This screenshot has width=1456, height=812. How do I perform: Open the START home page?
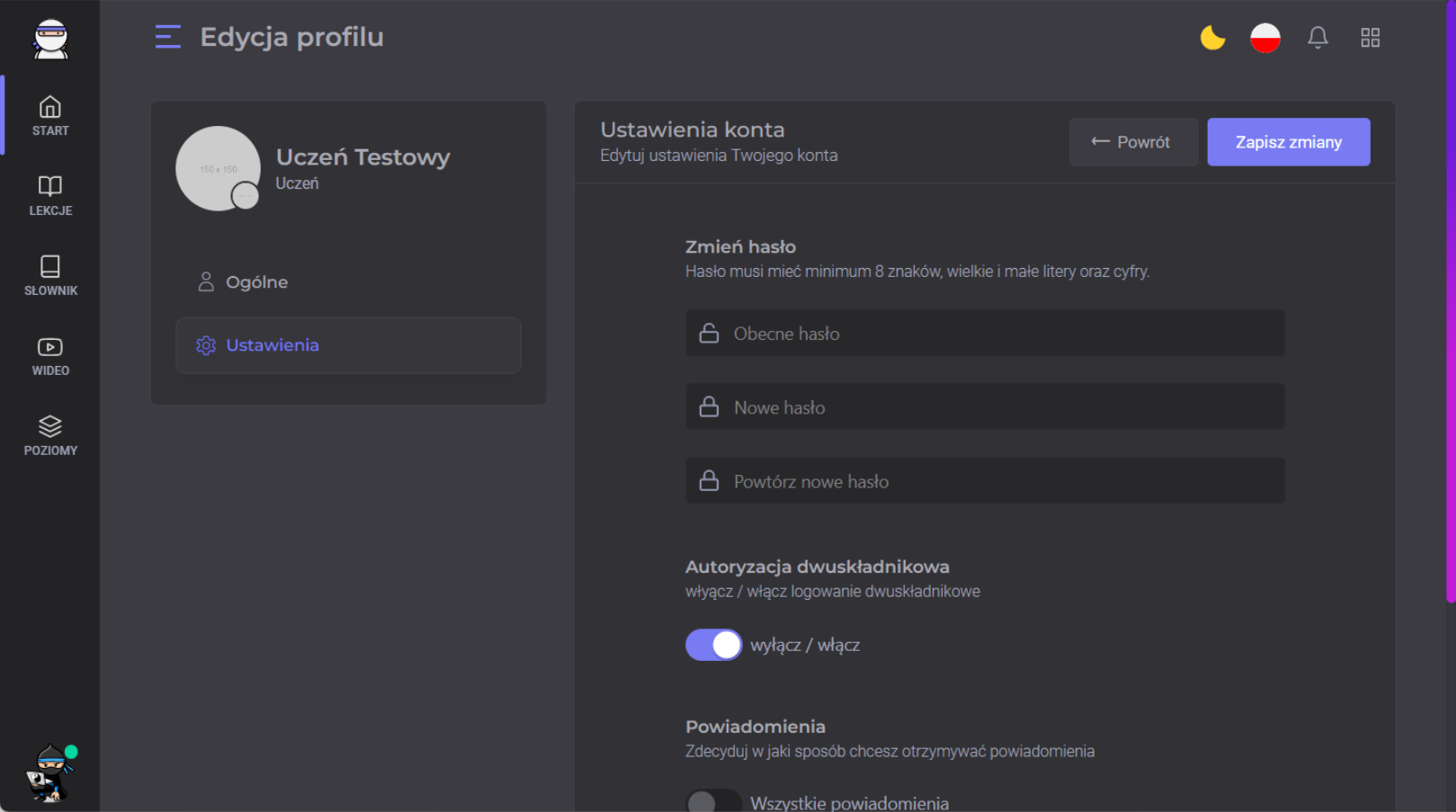click(50, 116)
